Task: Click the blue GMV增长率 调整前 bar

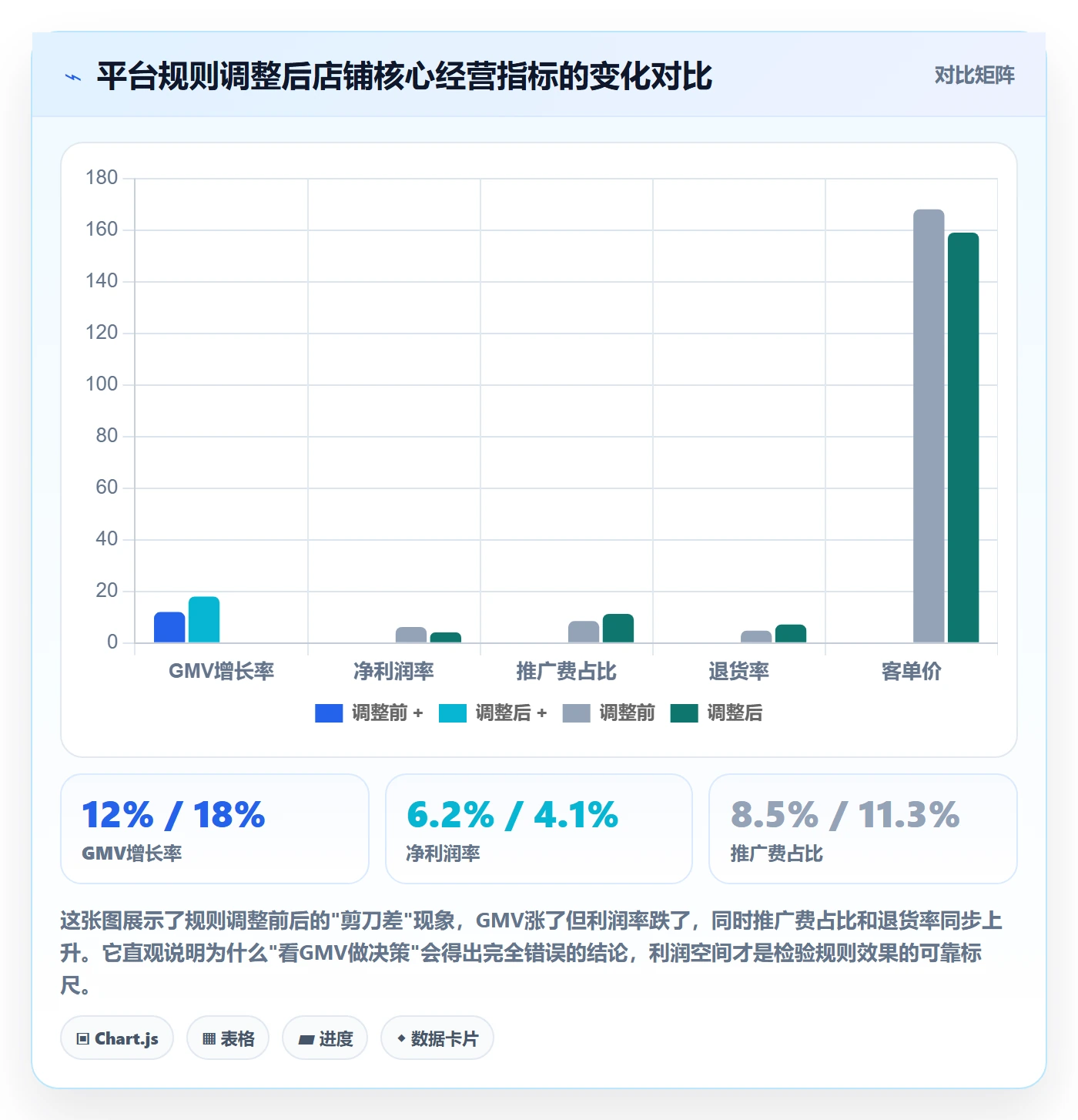Action: click(x=169, y=627)
